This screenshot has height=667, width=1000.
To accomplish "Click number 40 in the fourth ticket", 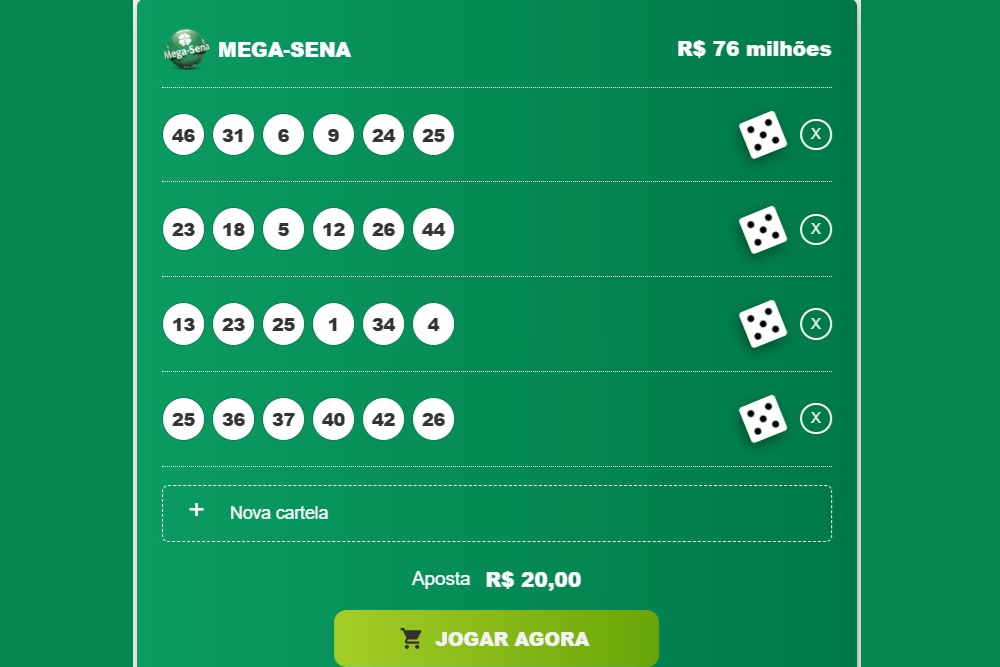I will [334, 419].
